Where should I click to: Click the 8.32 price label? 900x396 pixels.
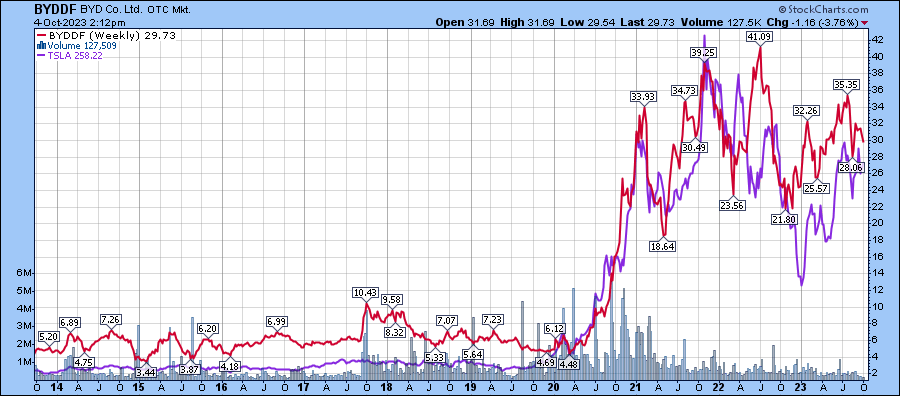point(395,331)
